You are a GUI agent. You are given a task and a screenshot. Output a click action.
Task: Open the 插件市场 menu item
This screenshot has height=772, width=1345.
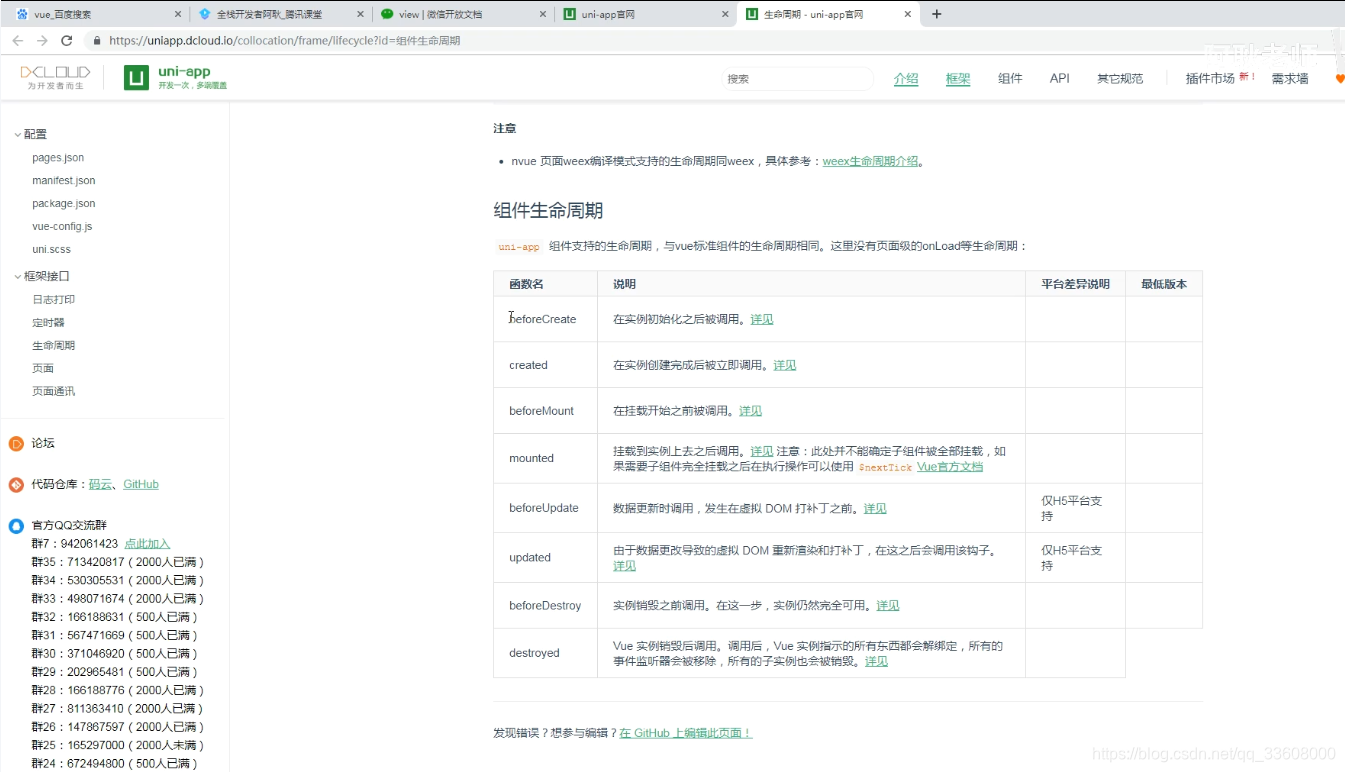coord(1210,77)
